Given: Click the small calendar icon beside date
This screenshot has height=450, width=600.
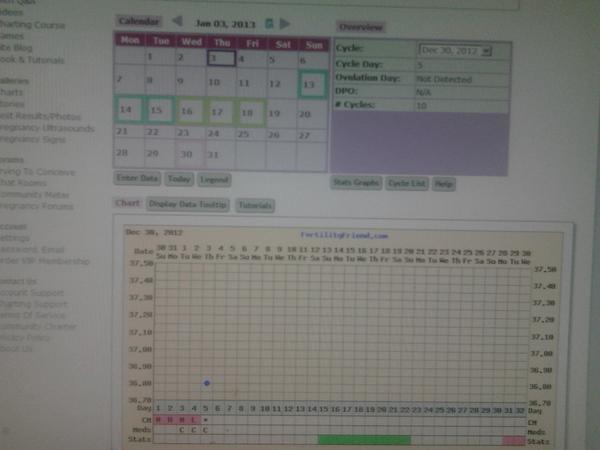Looking at the screenshot, I should (268, 21).
